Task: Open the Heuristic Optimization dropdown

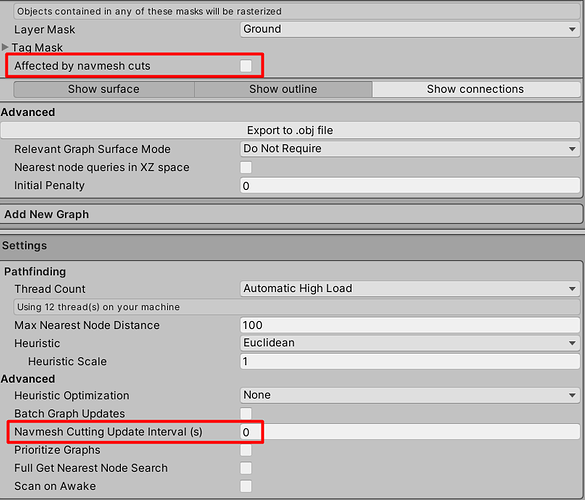Action: point(410,395)
